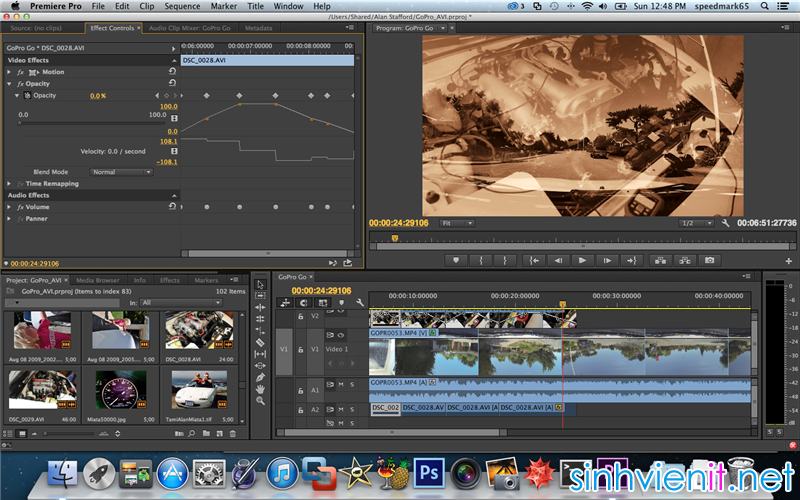This screenshot has height=500, width=800.
Task: Switch to the Media Browser tab
Action: point(97,281)
